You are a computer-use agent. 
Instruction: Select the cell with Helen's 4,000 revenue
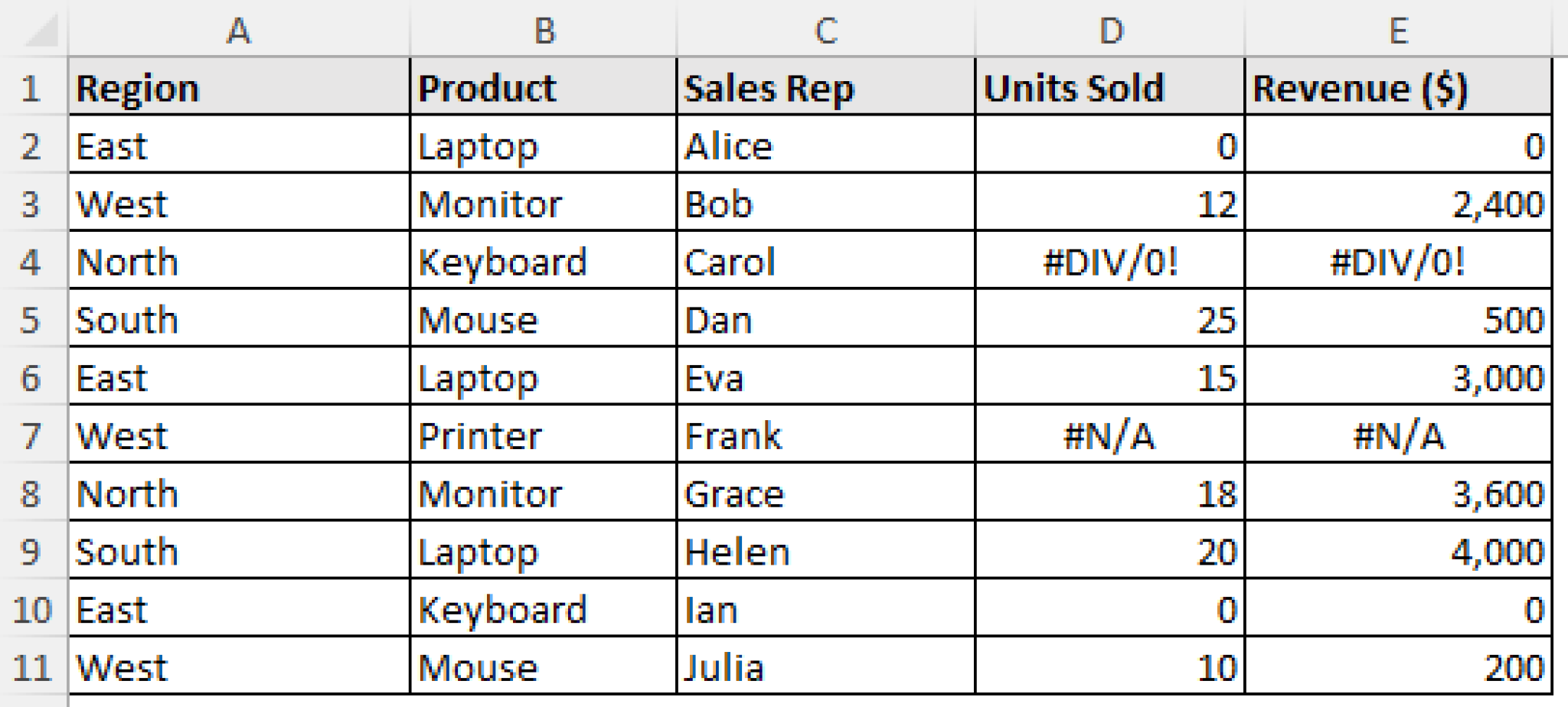1401,551
